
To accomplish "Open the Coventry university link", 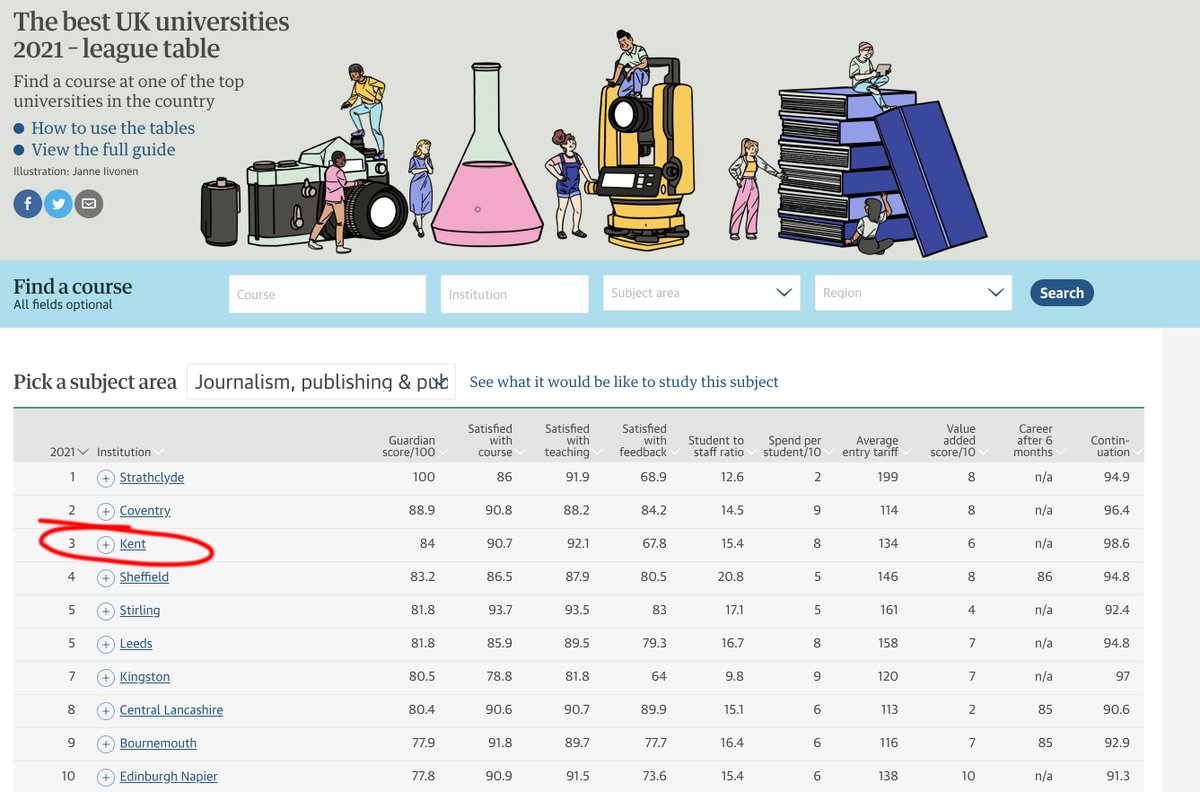I will point(145,511).
